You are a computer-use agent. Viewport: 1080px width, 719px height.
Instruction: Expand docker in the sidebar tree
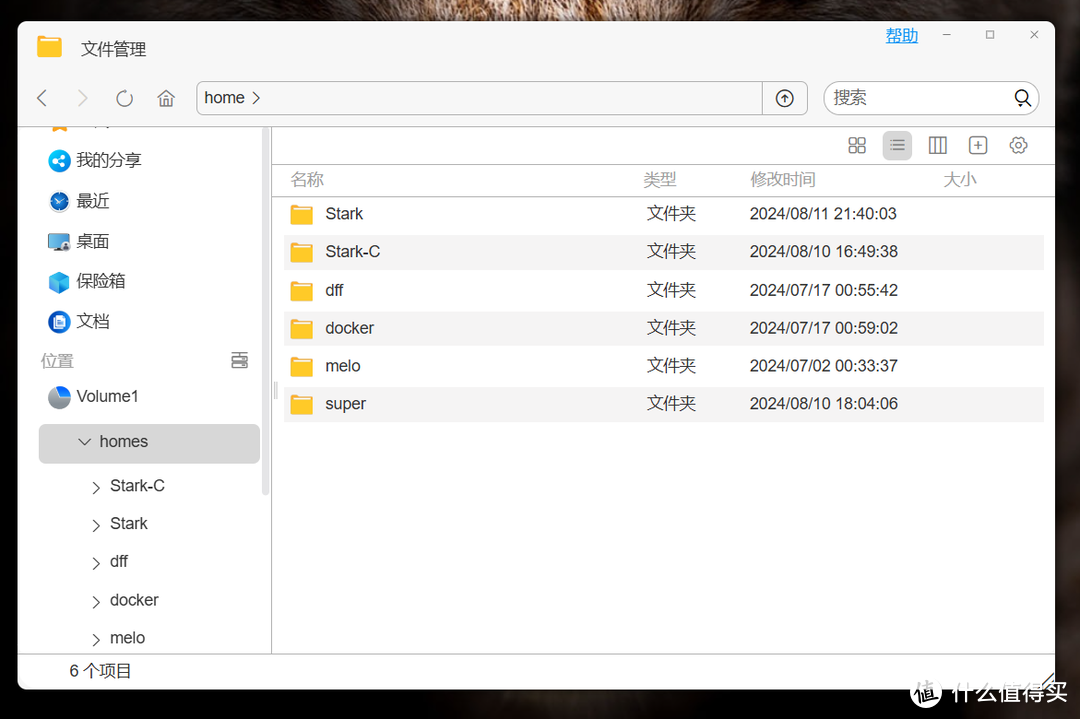[x=96, y=602]
